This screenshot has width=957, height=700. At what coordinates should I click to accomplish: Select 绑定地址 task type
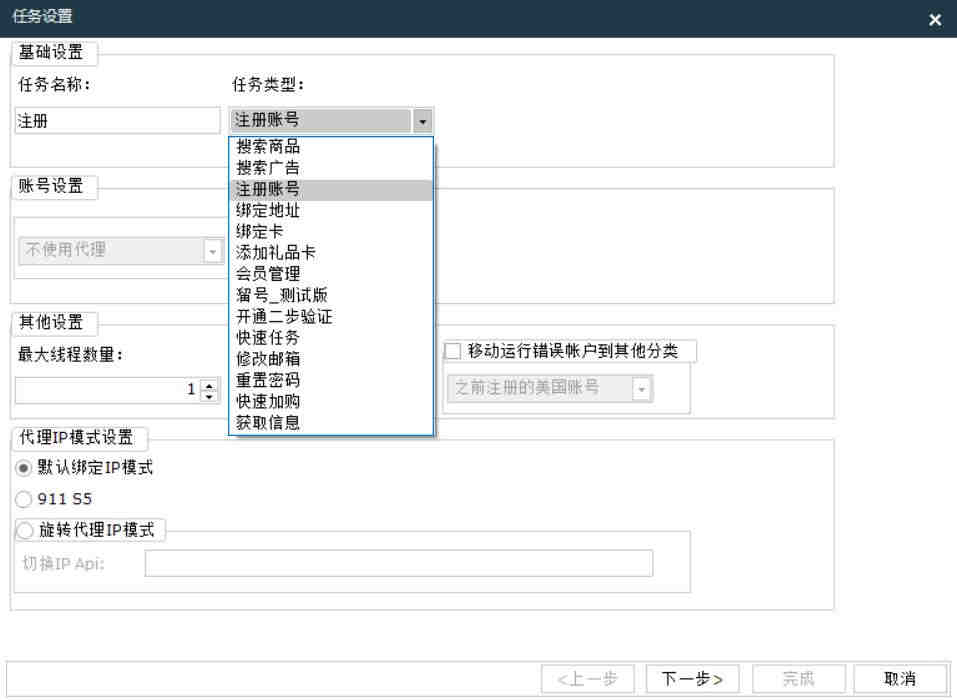click(330, 211)
